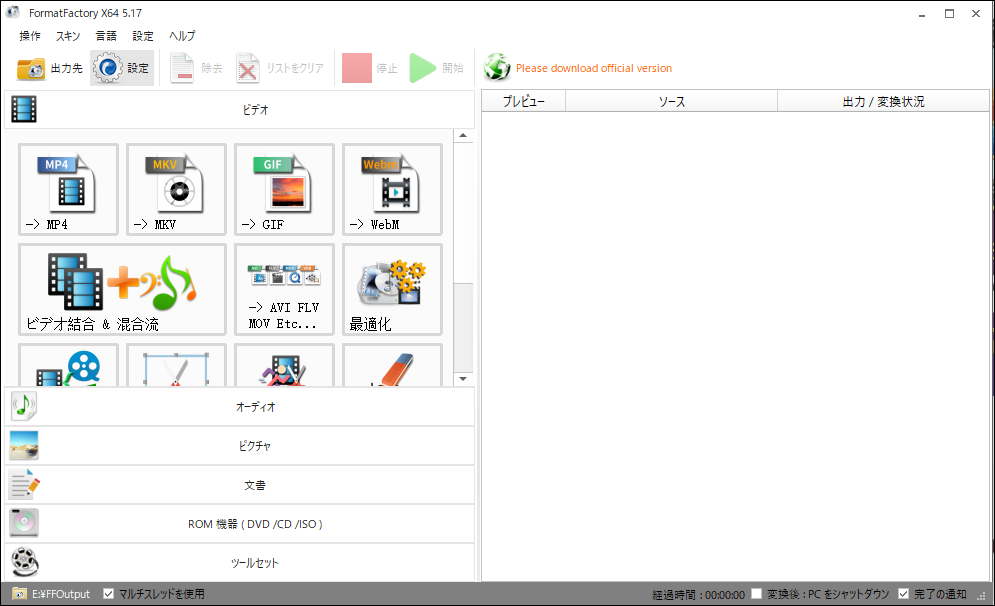Open the スキン skin menu
This screenshot has height=606, width=995.
68,36
